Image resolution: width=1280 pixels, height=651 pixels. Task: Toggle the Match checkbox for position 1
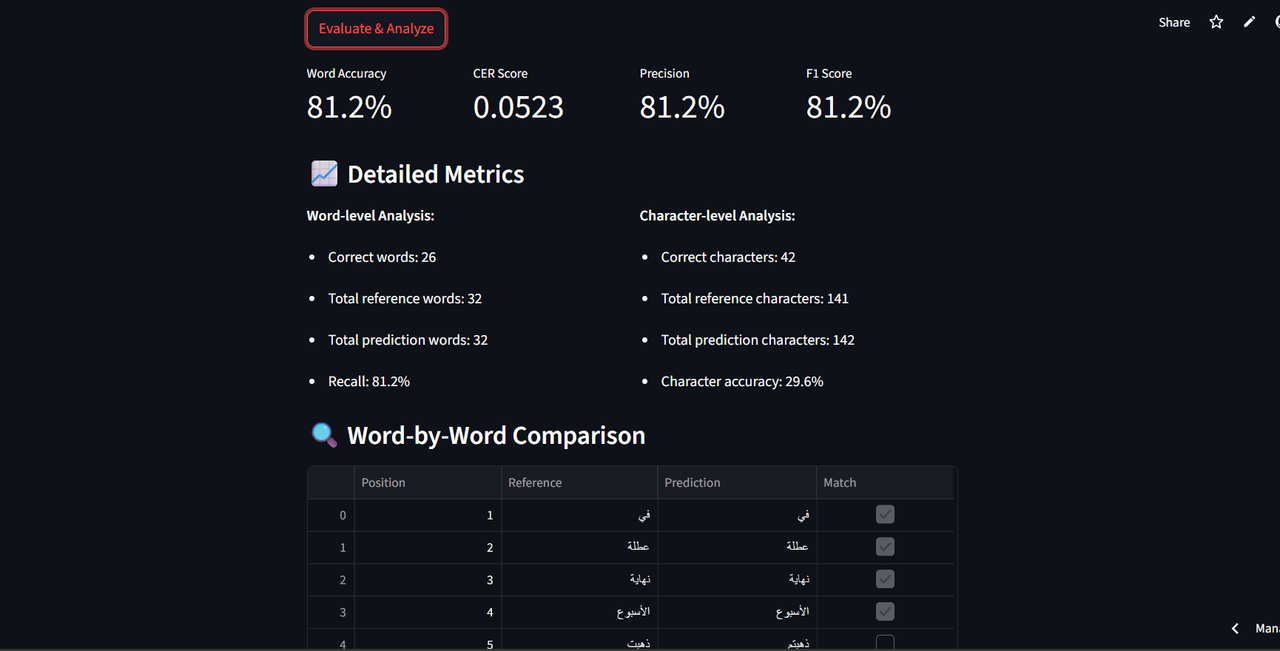[885, 515]
